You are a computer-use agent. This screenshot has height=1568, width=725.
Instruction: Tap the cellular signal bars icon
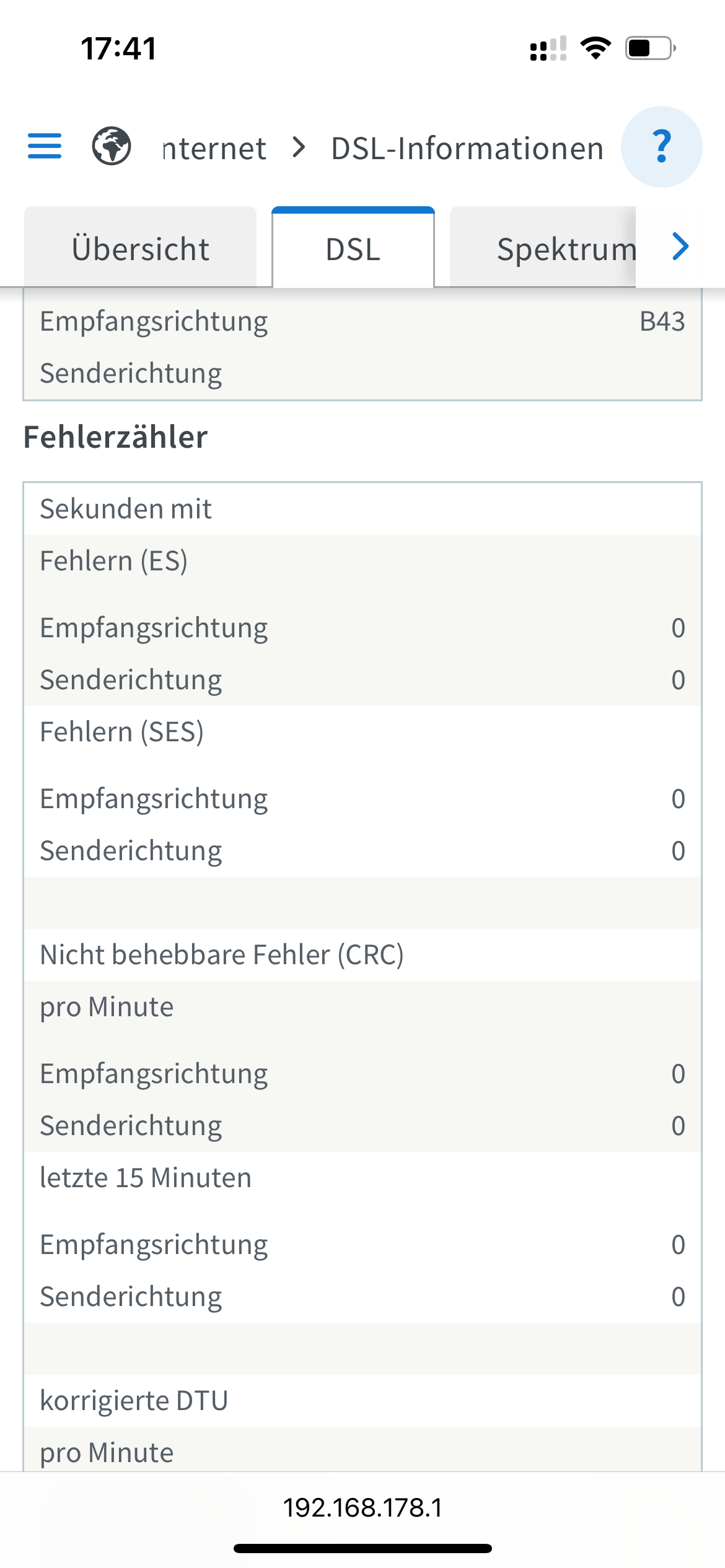pos(548,48)
